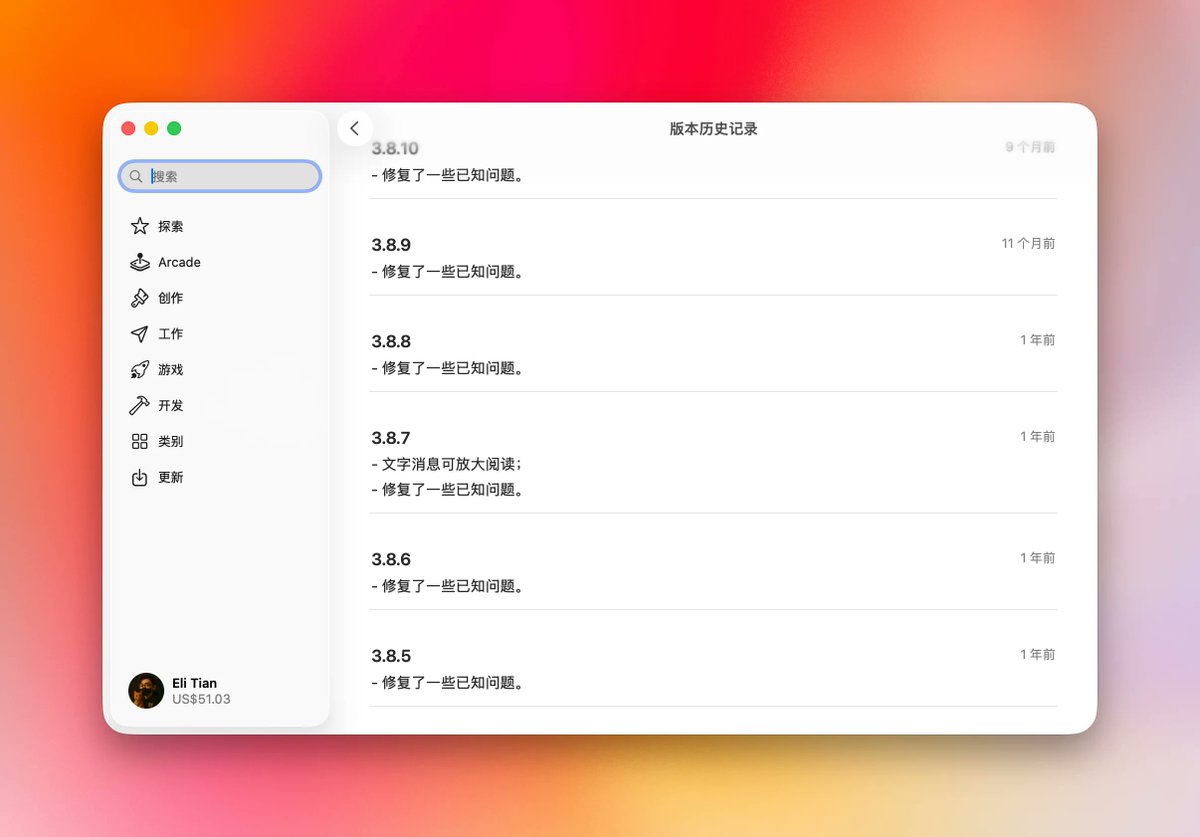
Task: Select the 工作 (Work) paper plane icon
Action: (138, 333)
